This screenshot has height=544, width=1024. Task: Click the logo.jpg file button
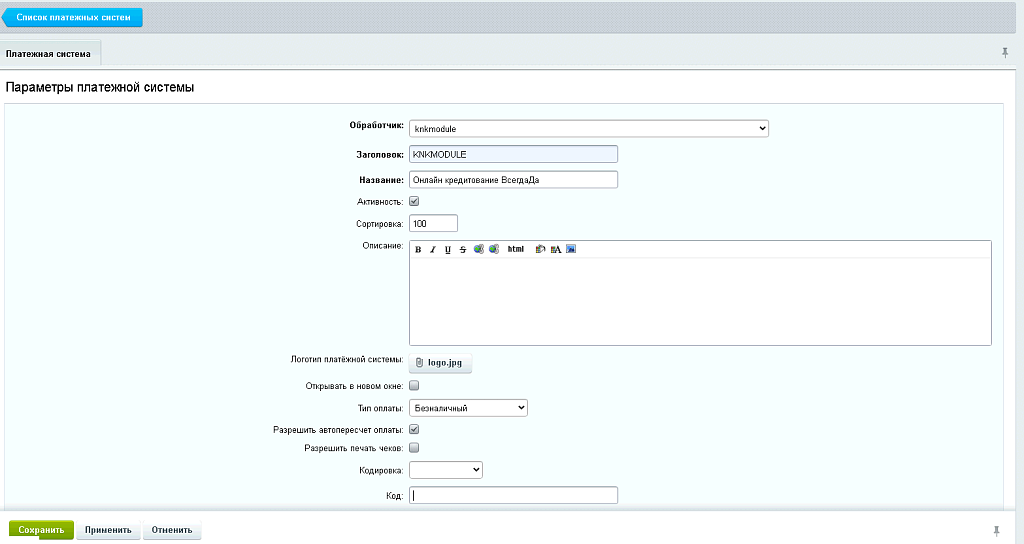[440, 363]
